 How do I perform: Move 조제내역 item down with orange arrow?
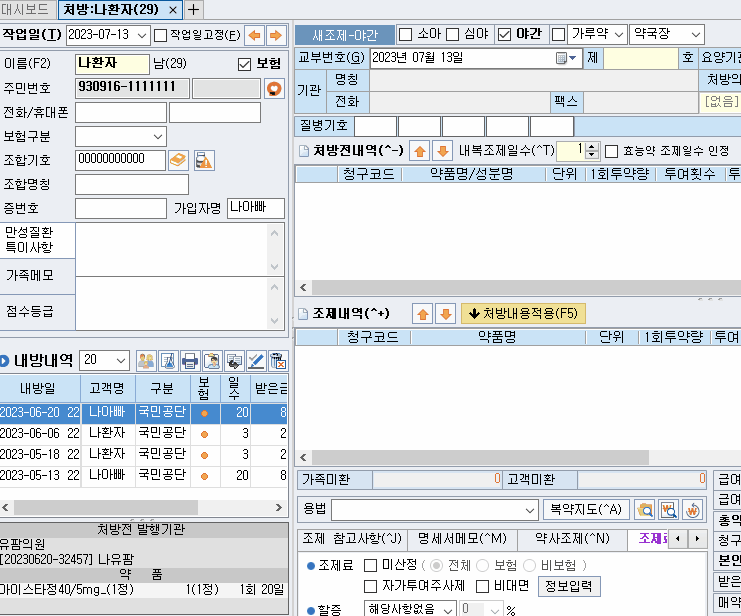click(x=445, y=313)
